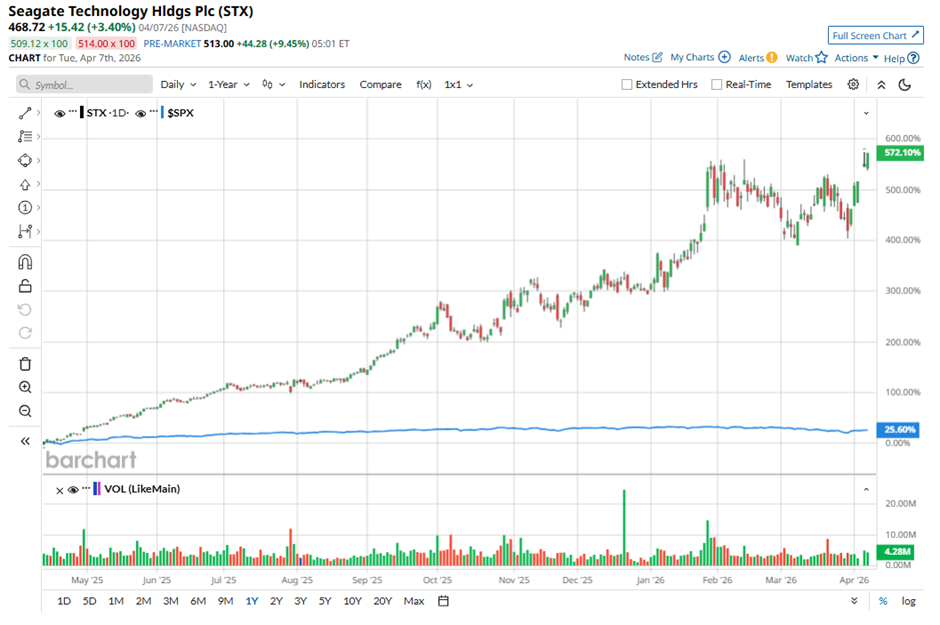Image resolution: width=940 pixels, height=625 pixels.
Task: Check the Real-Time checkbox
Action: point(717,85)
